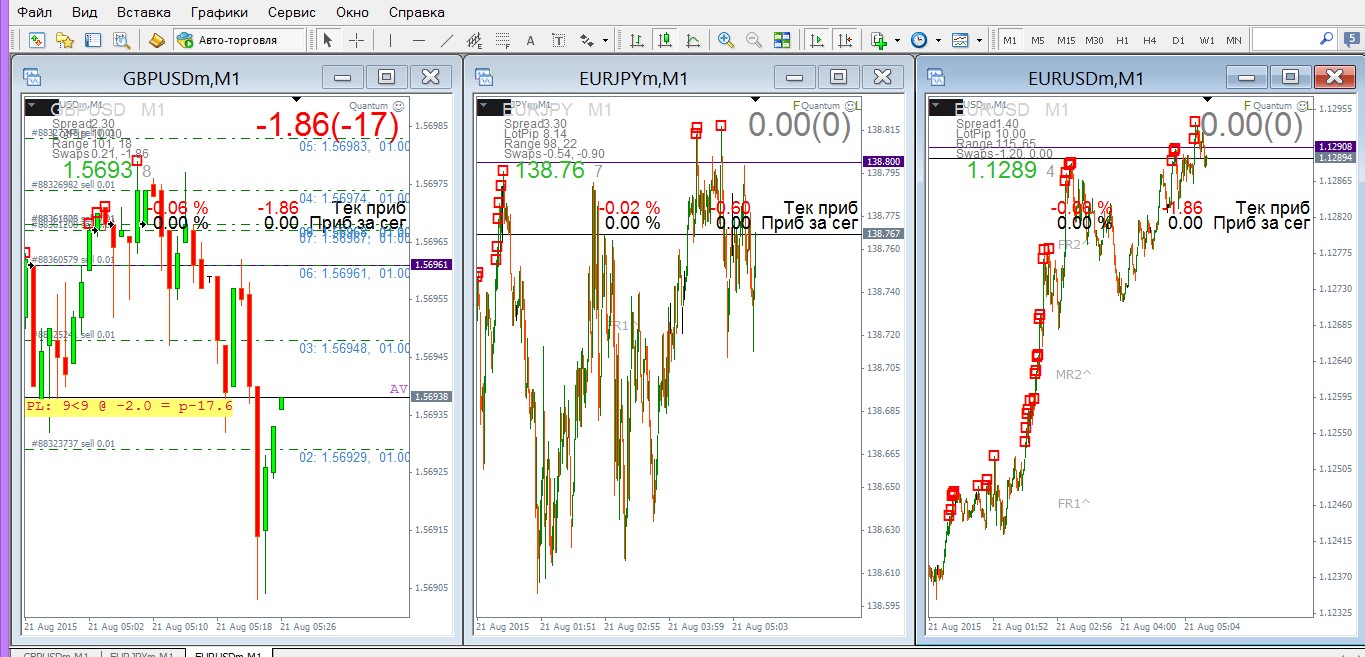Select the D1 timeframe
1365x657 pixels.
(x=1178, y=40)
